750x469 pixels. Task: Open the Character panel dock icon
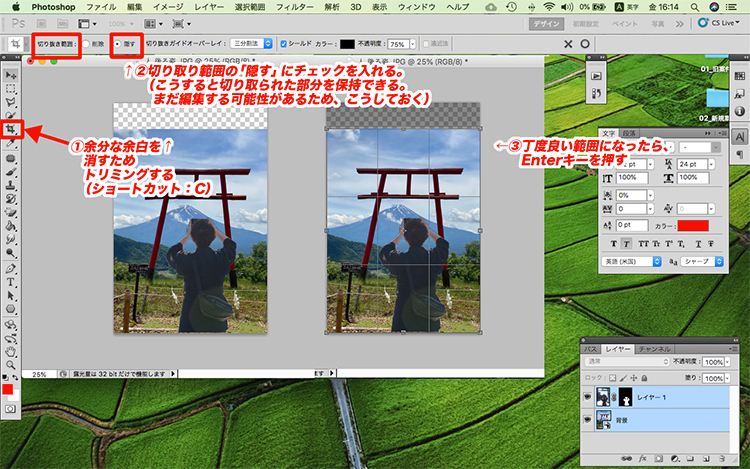click(739, 138)
